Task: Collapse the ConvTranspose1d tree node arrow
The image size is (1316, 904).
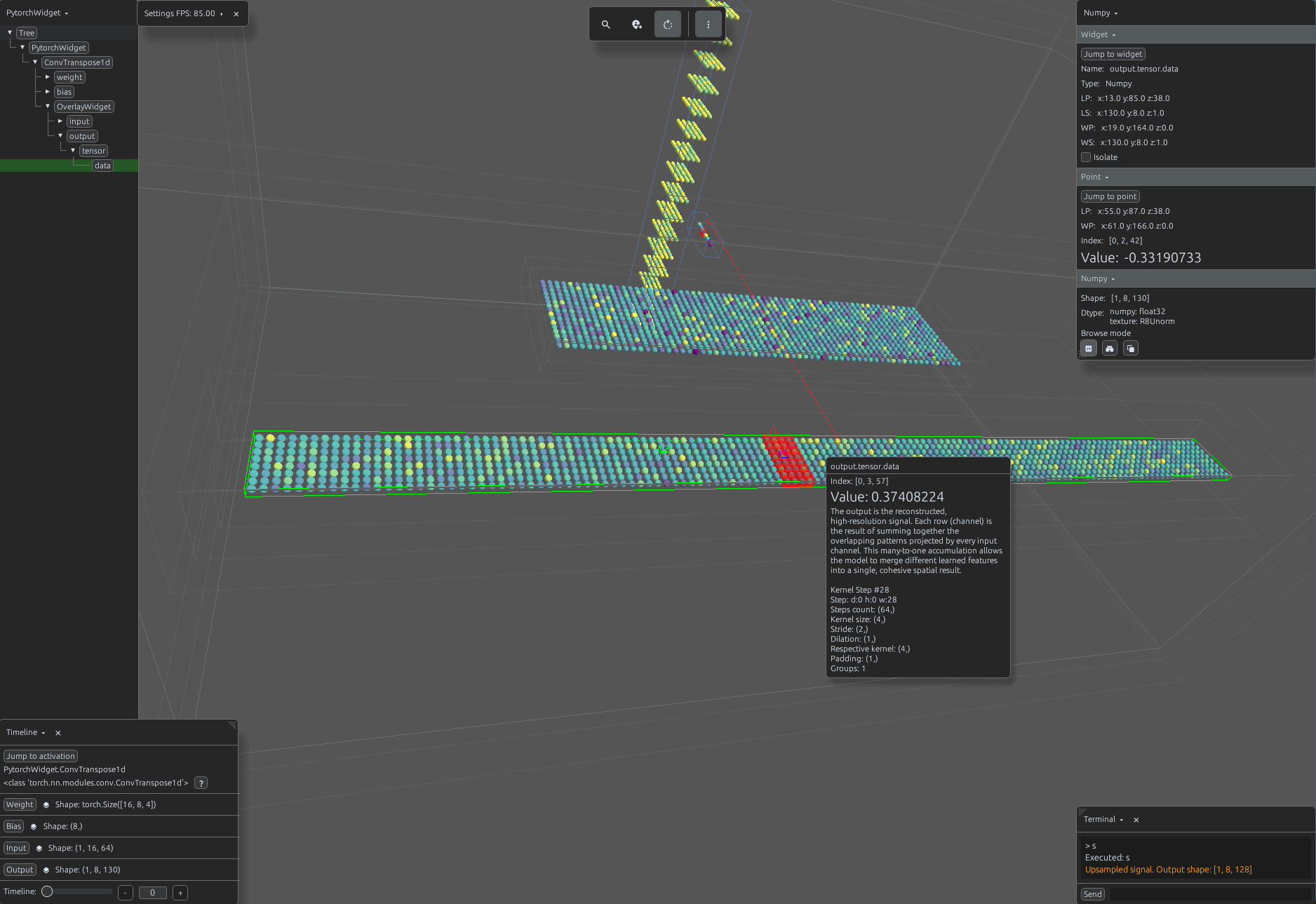Action: coord(35,62)
